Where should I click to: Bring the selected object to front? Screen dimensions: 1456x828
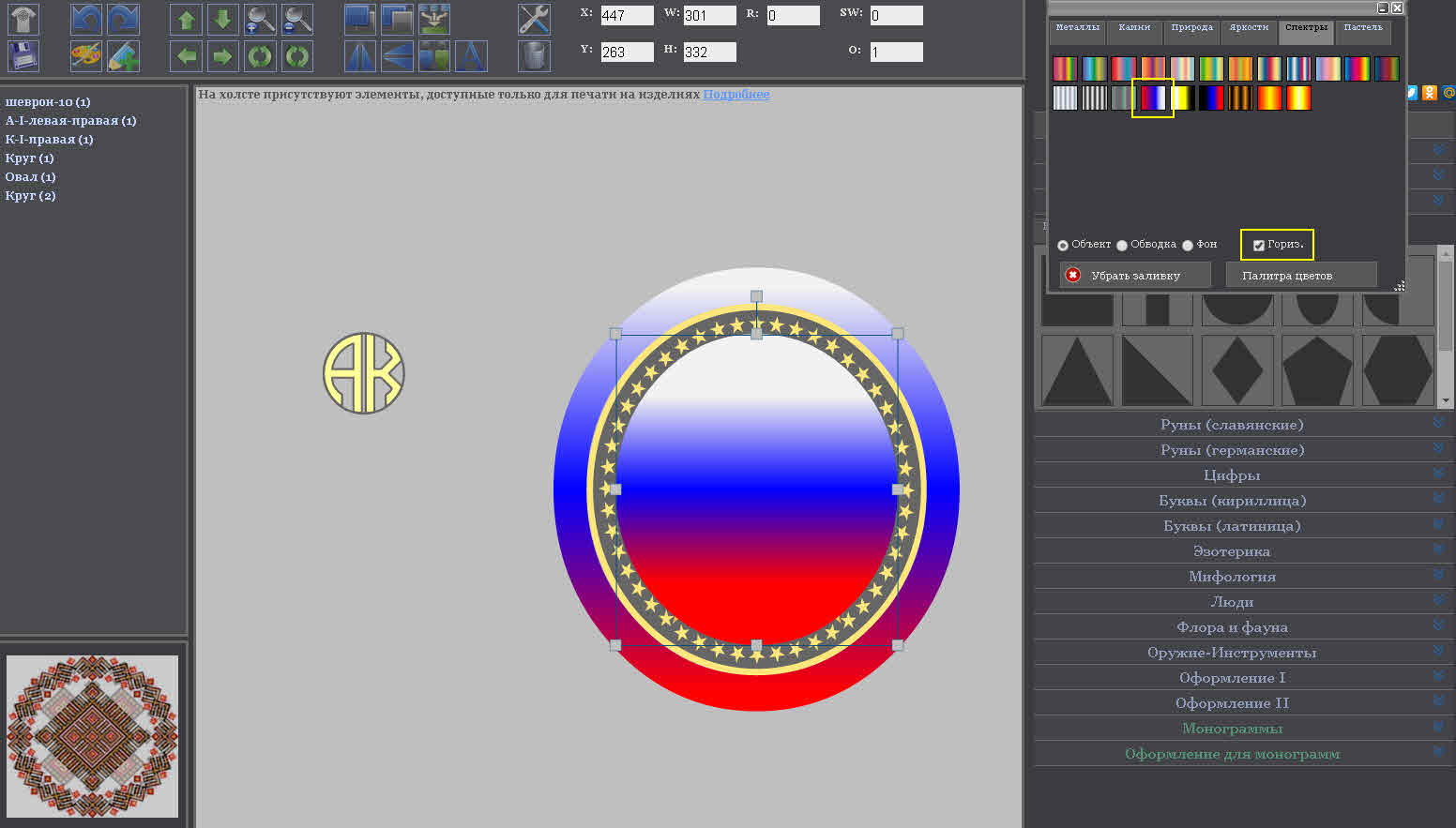[x=360, y=19]
